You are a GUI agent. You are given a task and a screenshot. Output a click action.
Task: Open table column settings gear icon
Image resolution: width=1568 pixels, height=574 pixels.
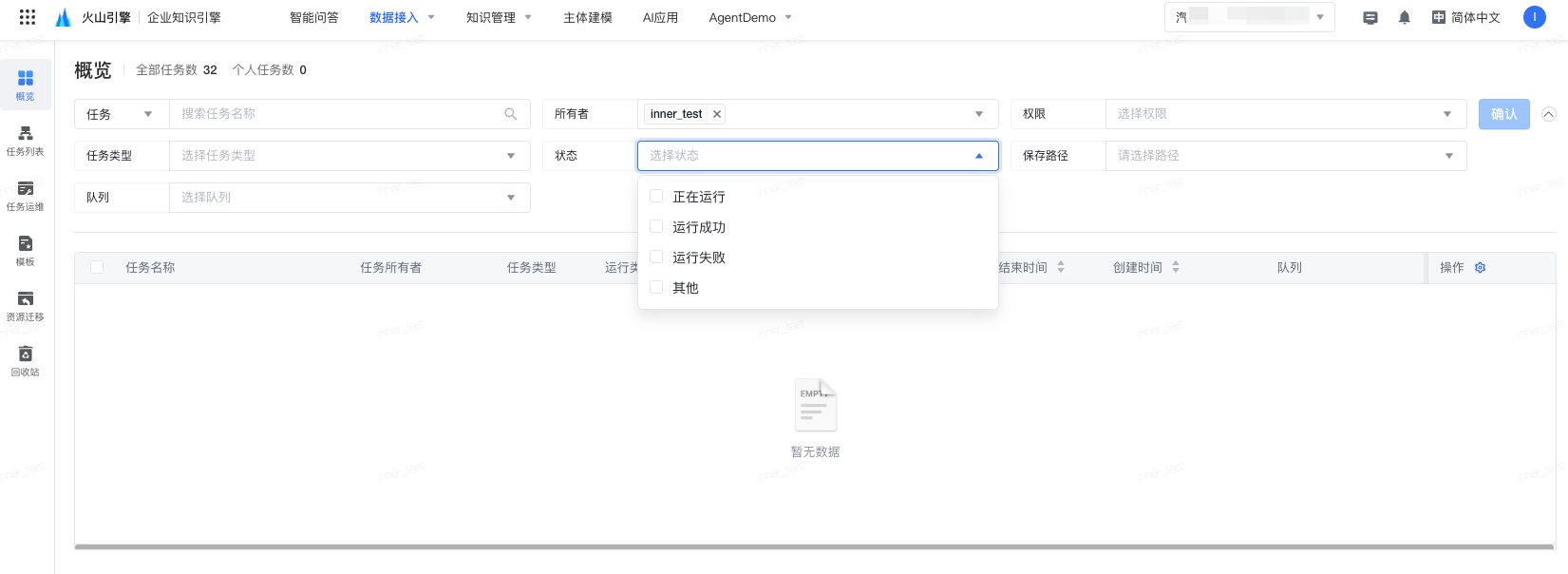coord(1480,268)
